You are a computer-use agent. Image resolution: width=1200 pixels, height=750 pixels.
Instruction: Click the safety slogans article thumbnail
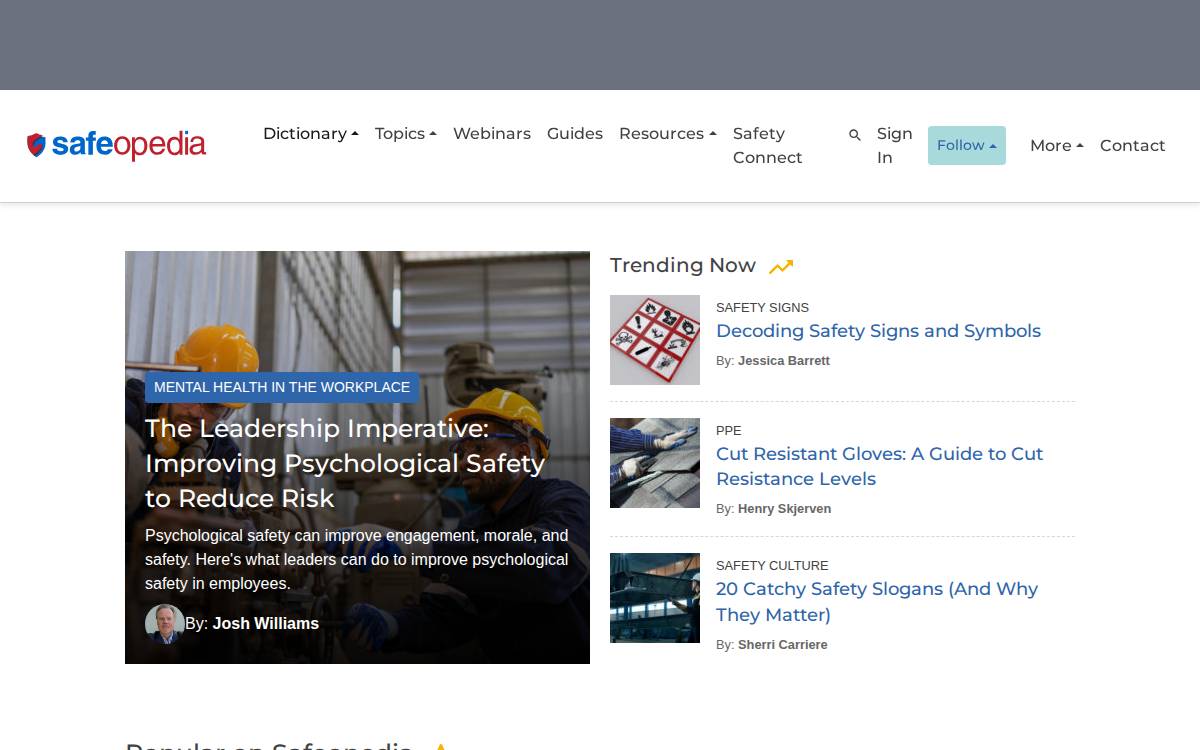pyautogui.click(x=655, y=598)
